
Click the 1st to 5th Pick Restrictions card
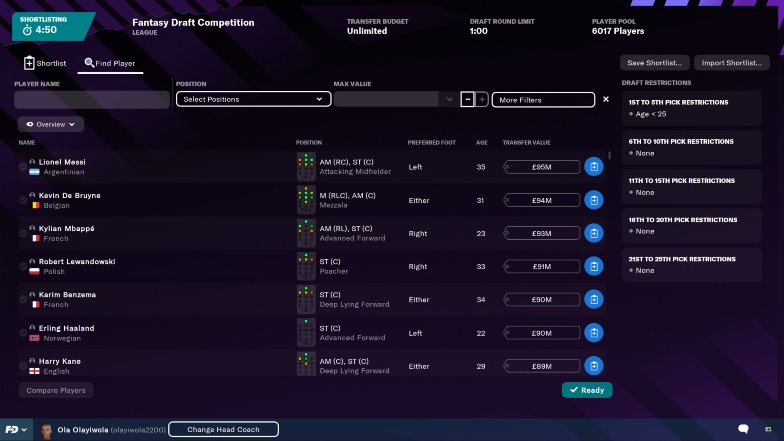tap(692, 108)
